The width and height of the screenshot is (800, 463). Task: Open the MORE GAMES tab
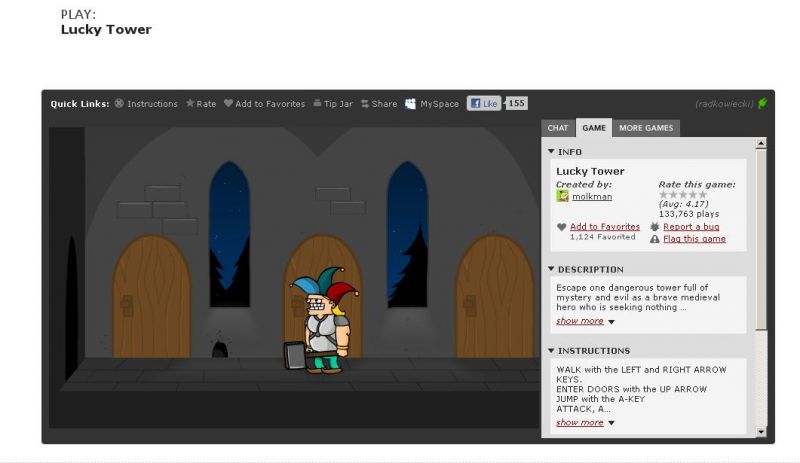pos(646,128)
